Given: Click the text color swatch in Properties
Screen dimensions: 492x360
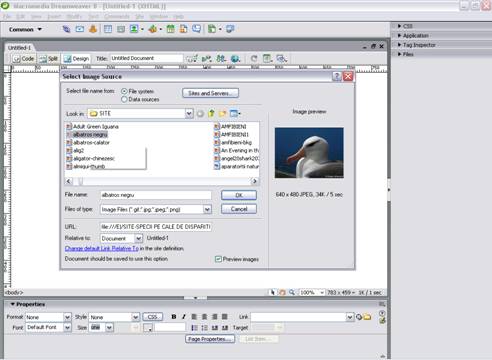Looking at the screenshot, I should (148, 328).
